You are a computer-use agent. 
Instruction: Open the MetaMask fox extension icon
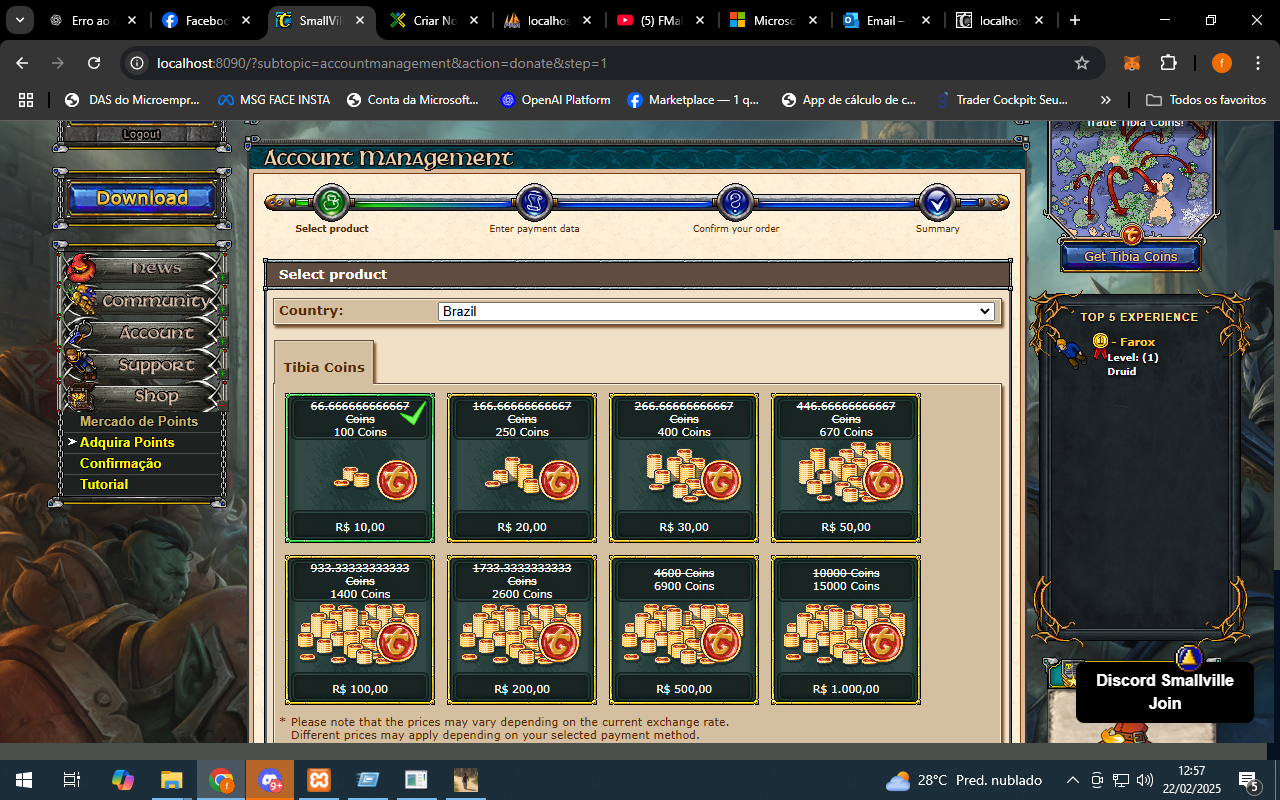point(1132,63)
